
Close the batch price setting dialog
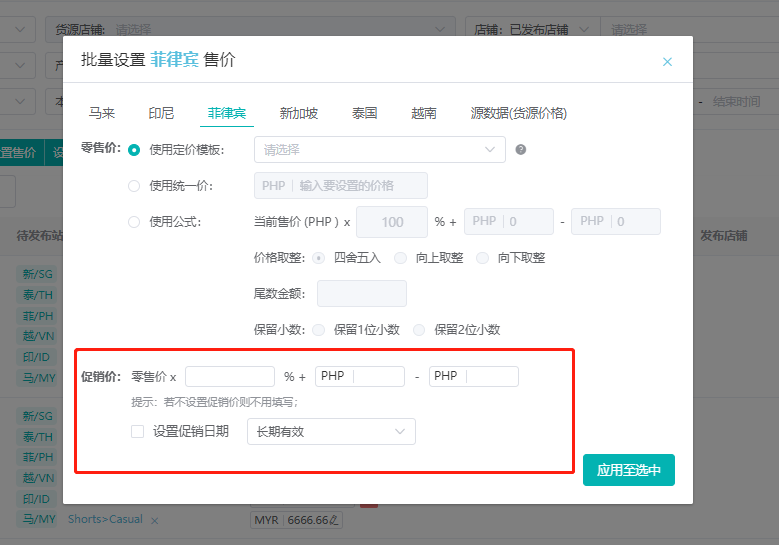pyautogui.click(x=667, y=62)
